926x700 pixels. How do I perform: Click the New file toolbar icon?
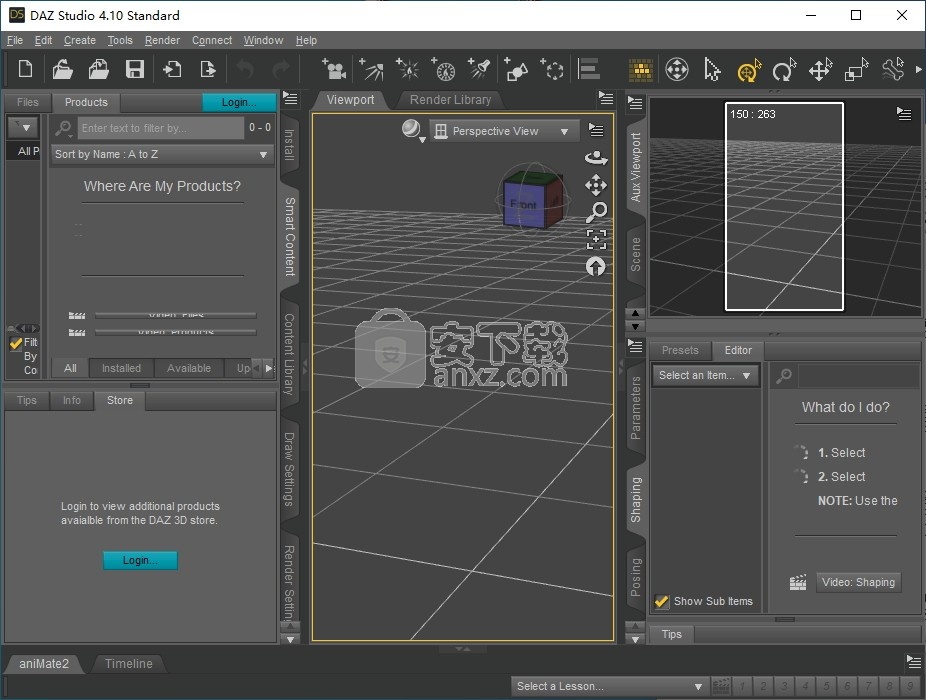coord(25,69)
